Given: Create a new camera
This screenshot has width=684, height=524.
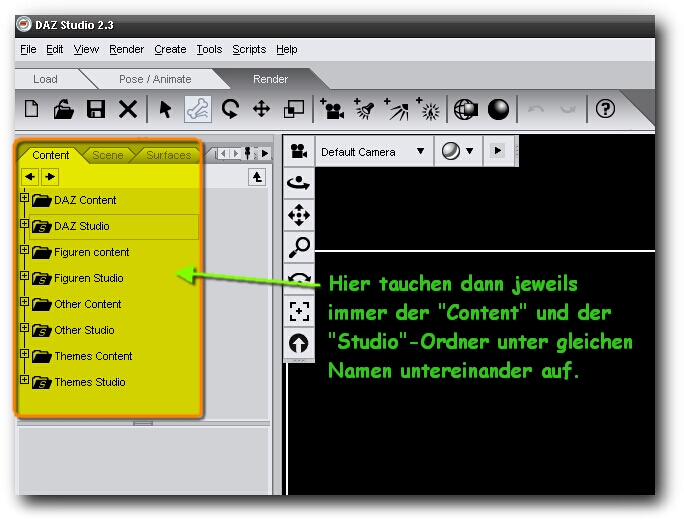Looking at the screenshot, I should [x=332, y=109].
